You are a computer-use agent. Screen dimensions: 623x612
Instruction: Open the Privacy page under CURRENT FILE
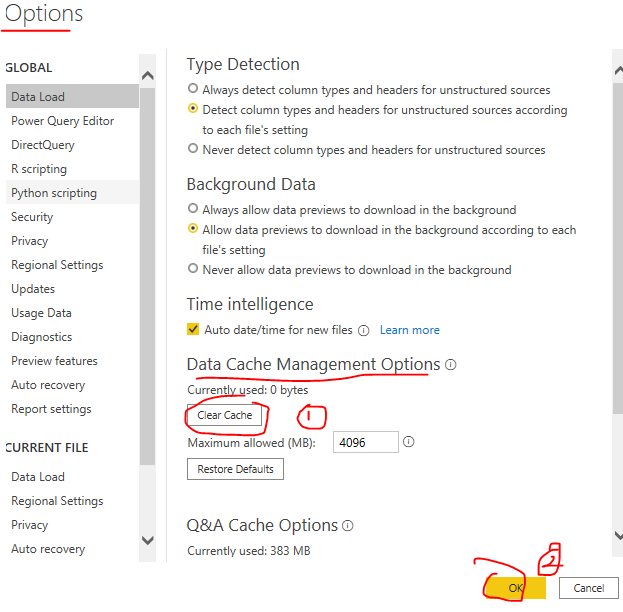[72, 525]
